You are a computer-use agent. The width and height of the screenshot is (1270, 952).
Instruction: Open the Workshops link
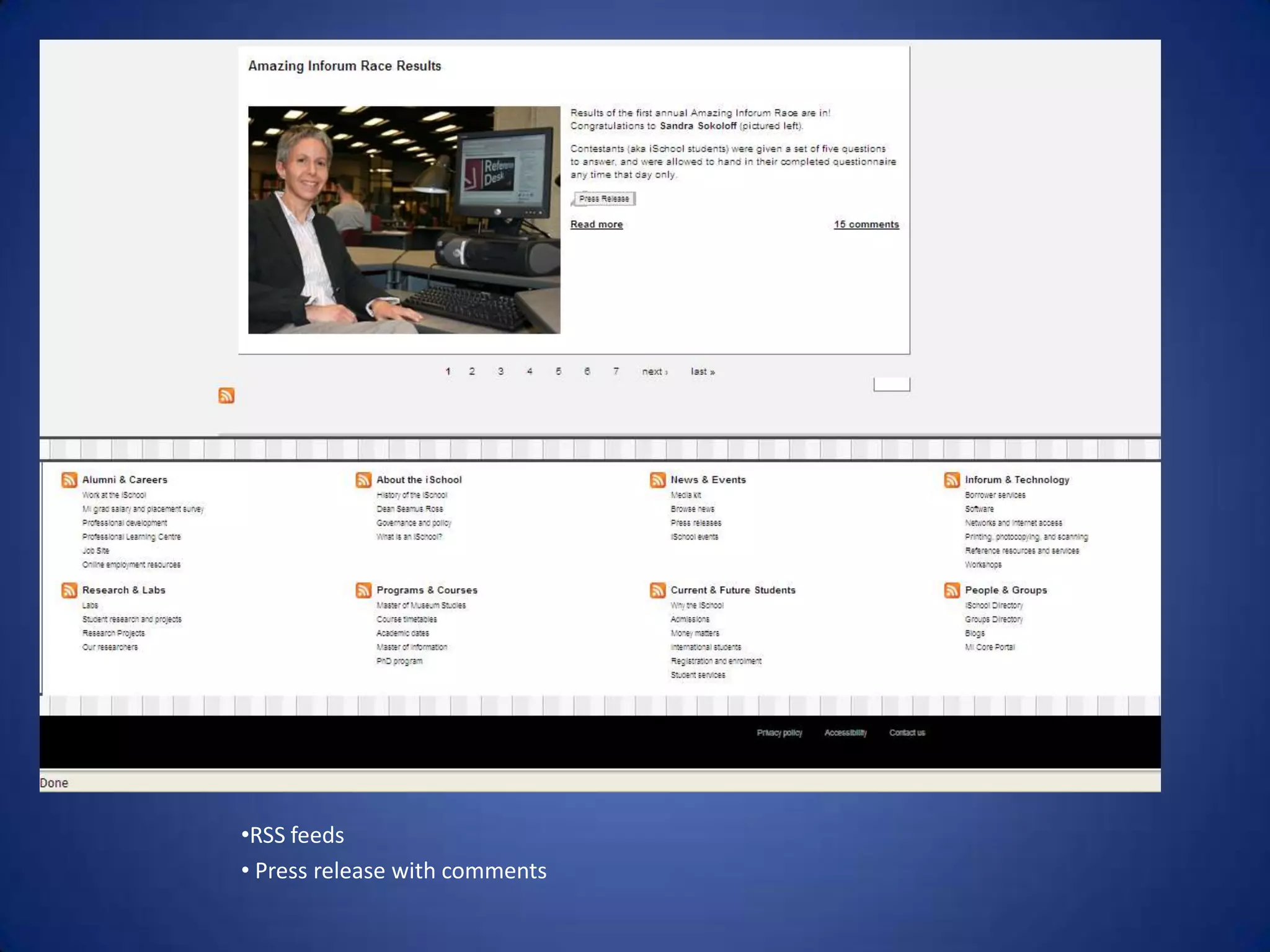click(x=983, y=565)
